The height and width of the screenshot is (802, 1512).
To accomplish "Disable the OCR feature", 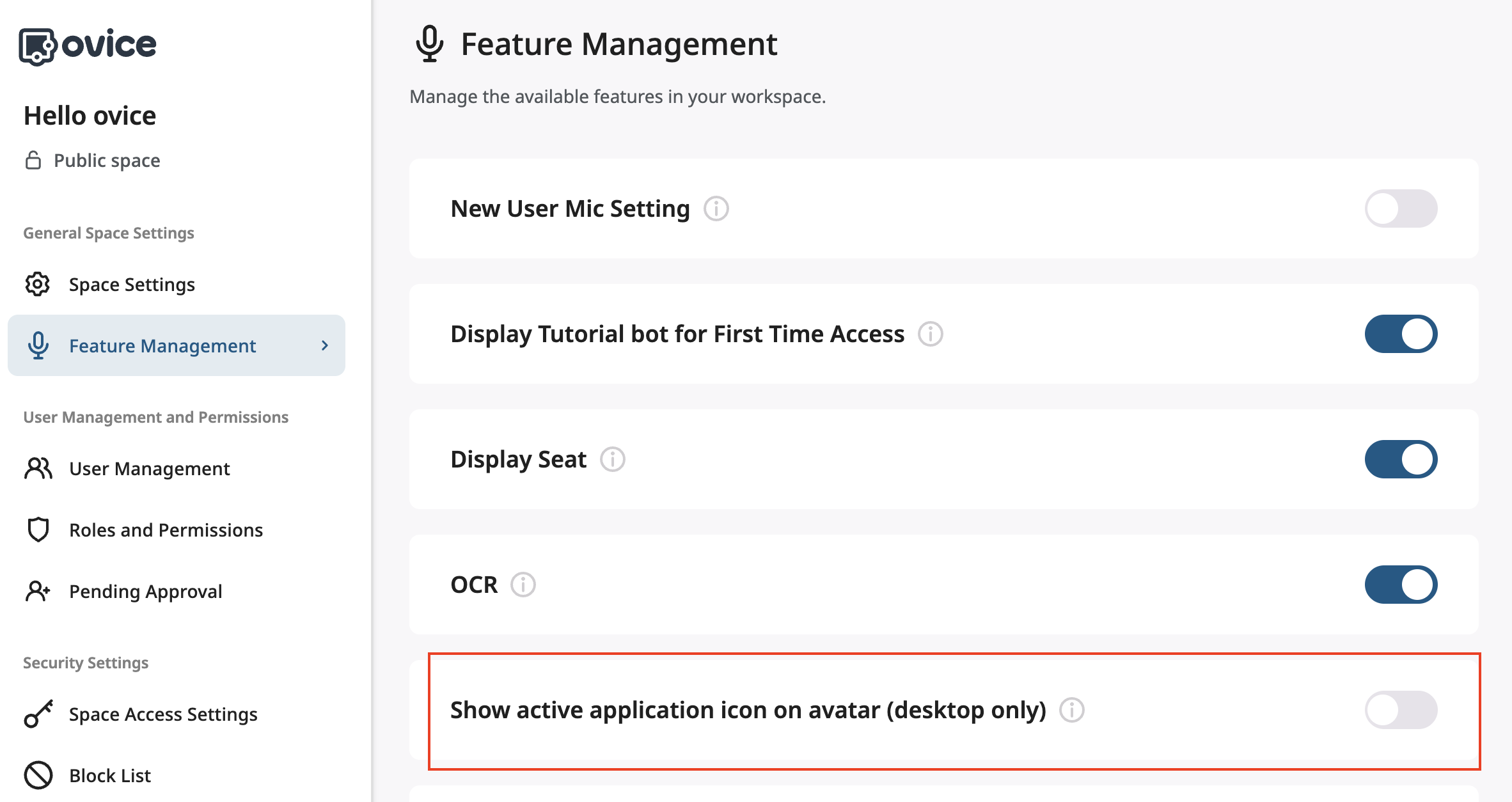I will [x=1401, y=583].
